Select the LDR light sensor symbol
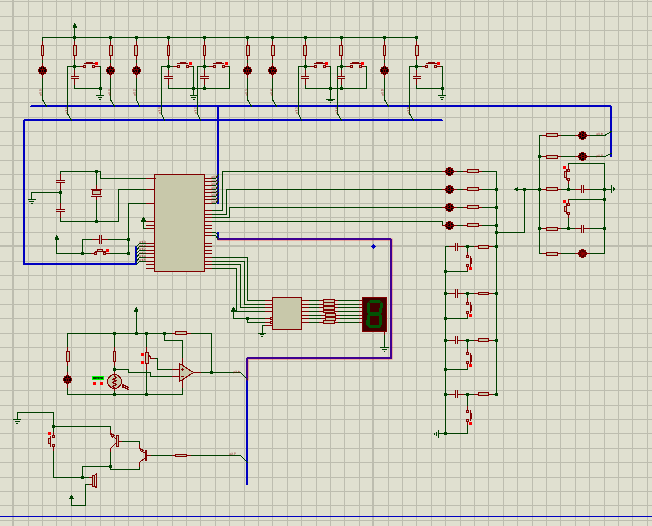Image resolution: width=652 pixels, height=526 pixels. pyautogui.click(x=114, y=382)
